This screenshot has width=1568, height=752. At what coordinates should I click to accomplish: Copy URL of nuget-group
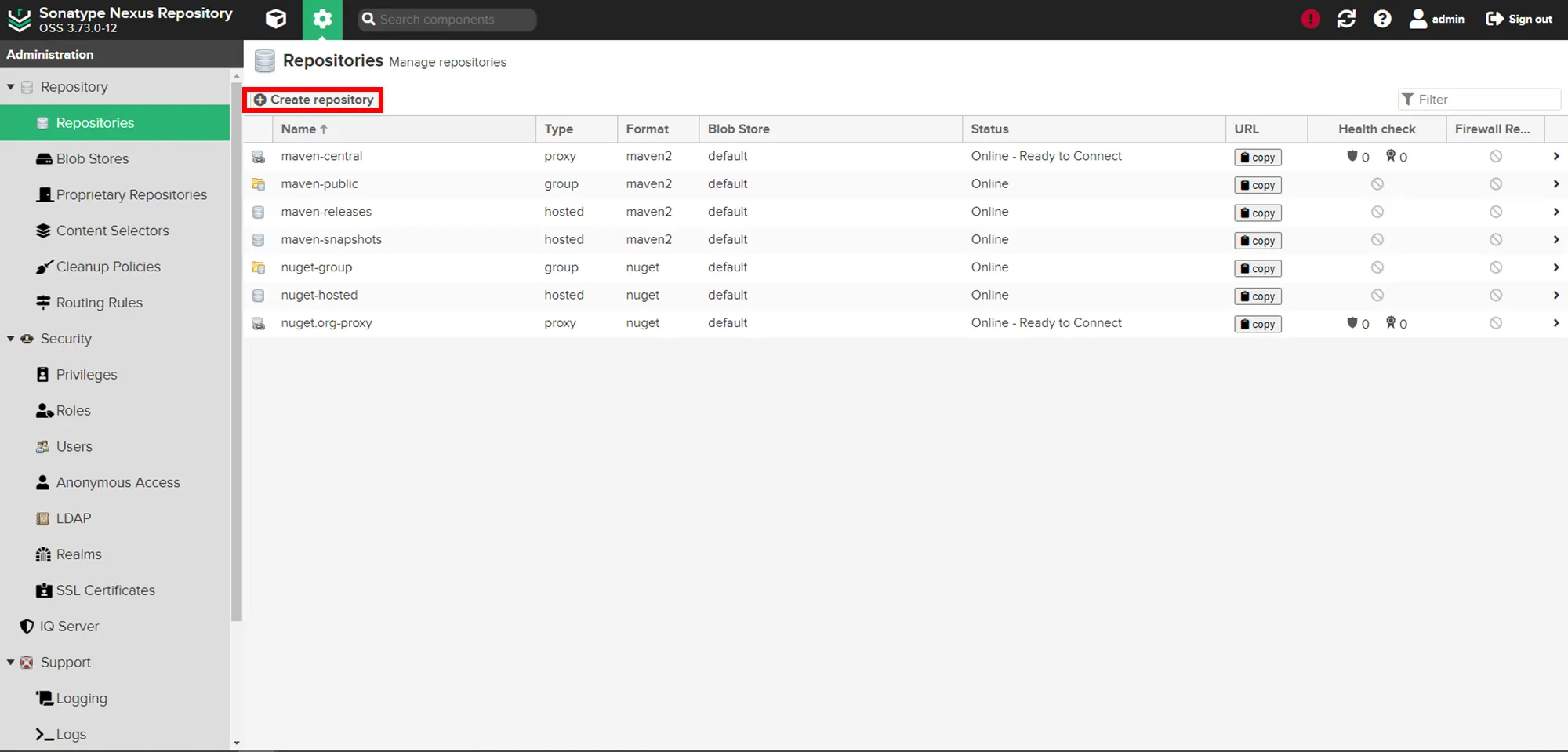tap(1258, 269)
